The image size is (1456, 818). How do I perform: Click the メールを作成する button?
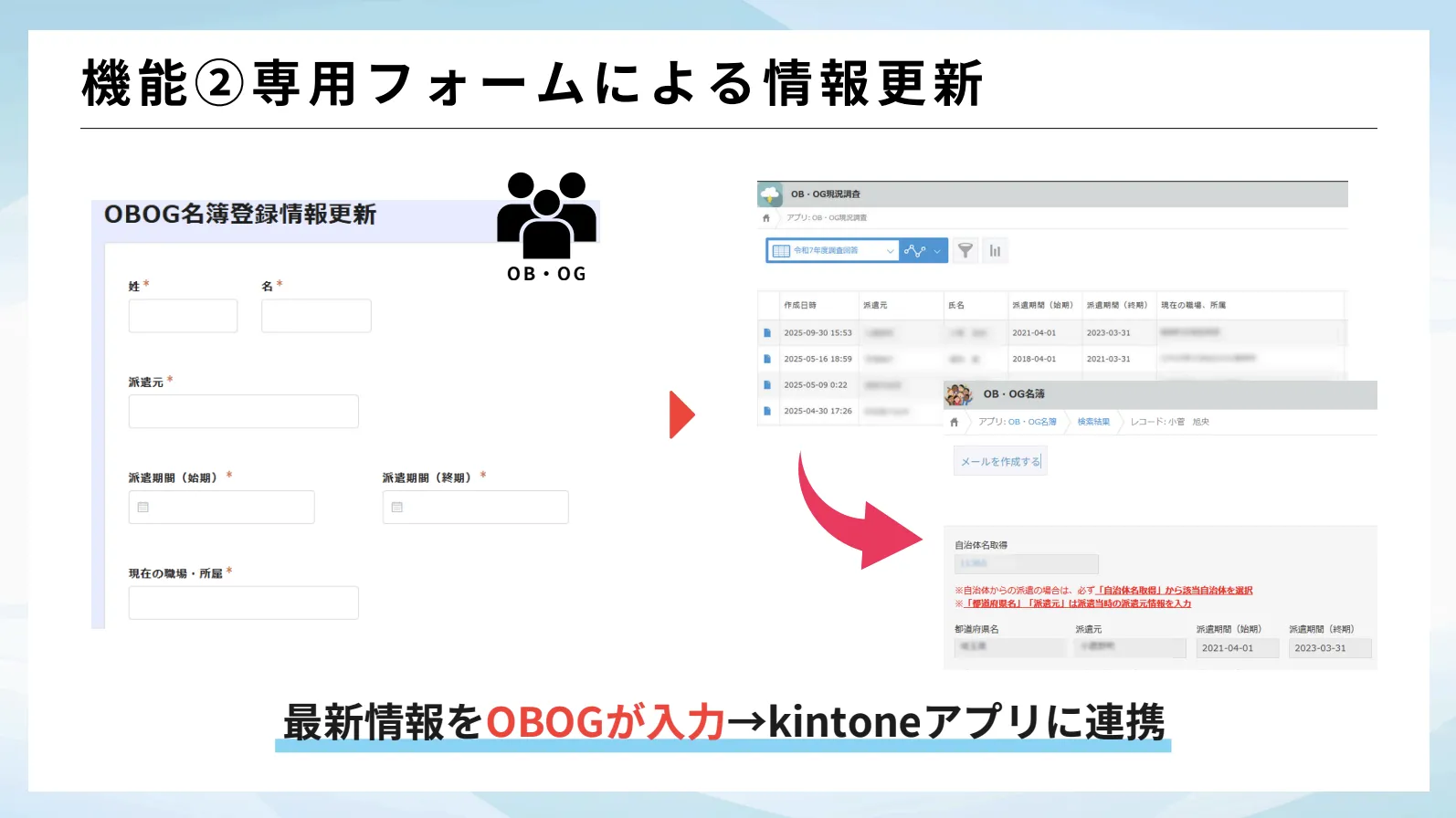[x=999, y=461]
